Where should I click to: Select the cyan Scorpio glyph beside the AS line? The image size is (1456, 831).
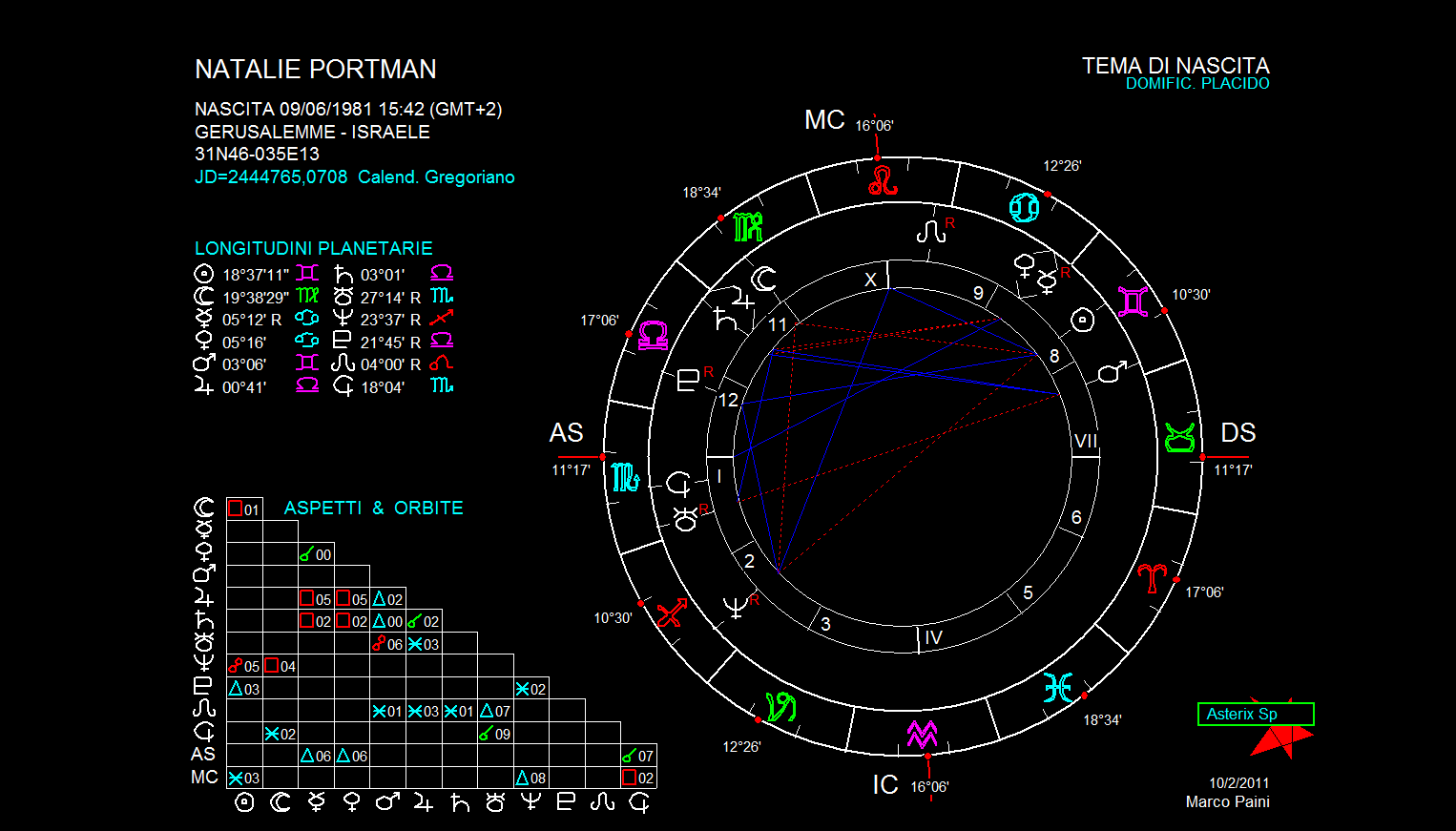pyautogui.click(x=626, y=478)
